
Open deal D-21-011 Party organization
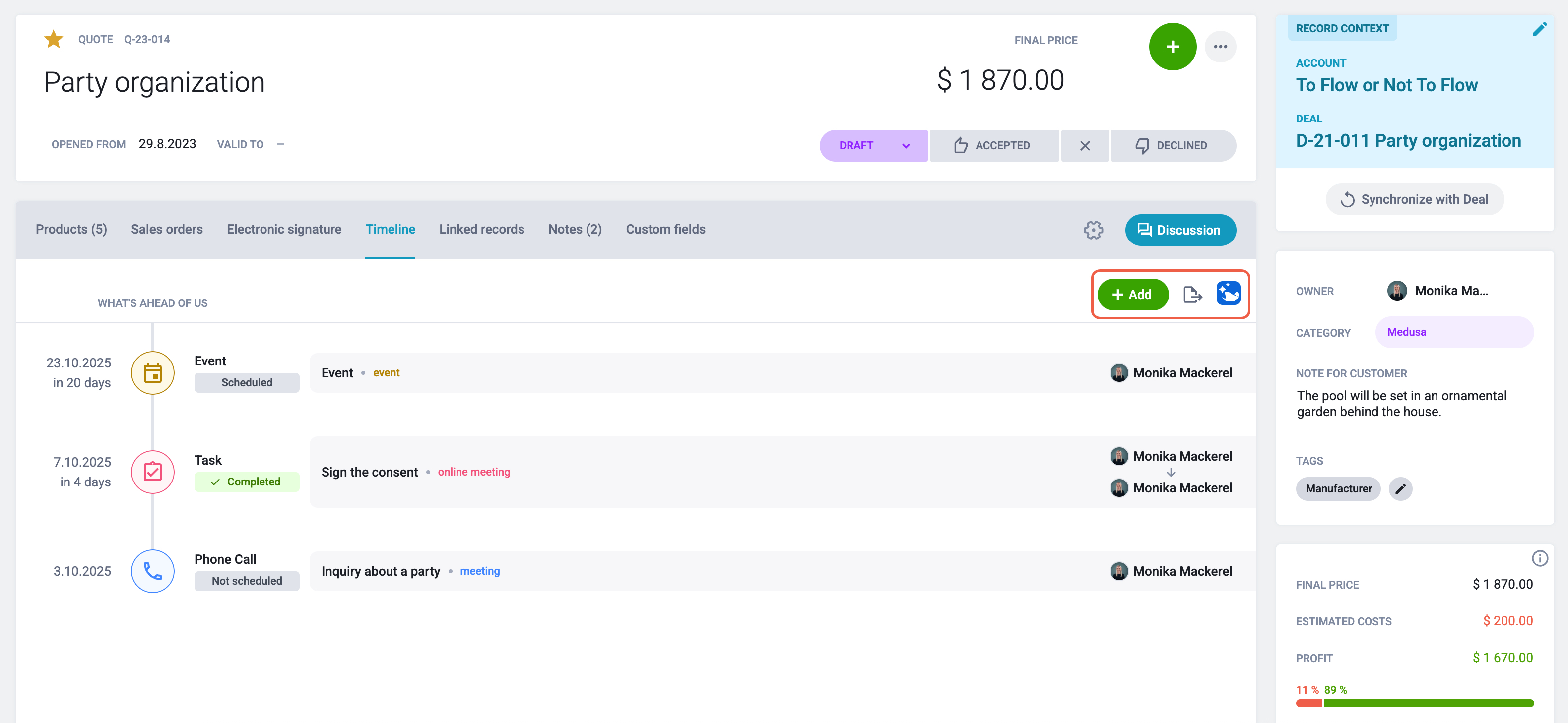(1409, 141)
